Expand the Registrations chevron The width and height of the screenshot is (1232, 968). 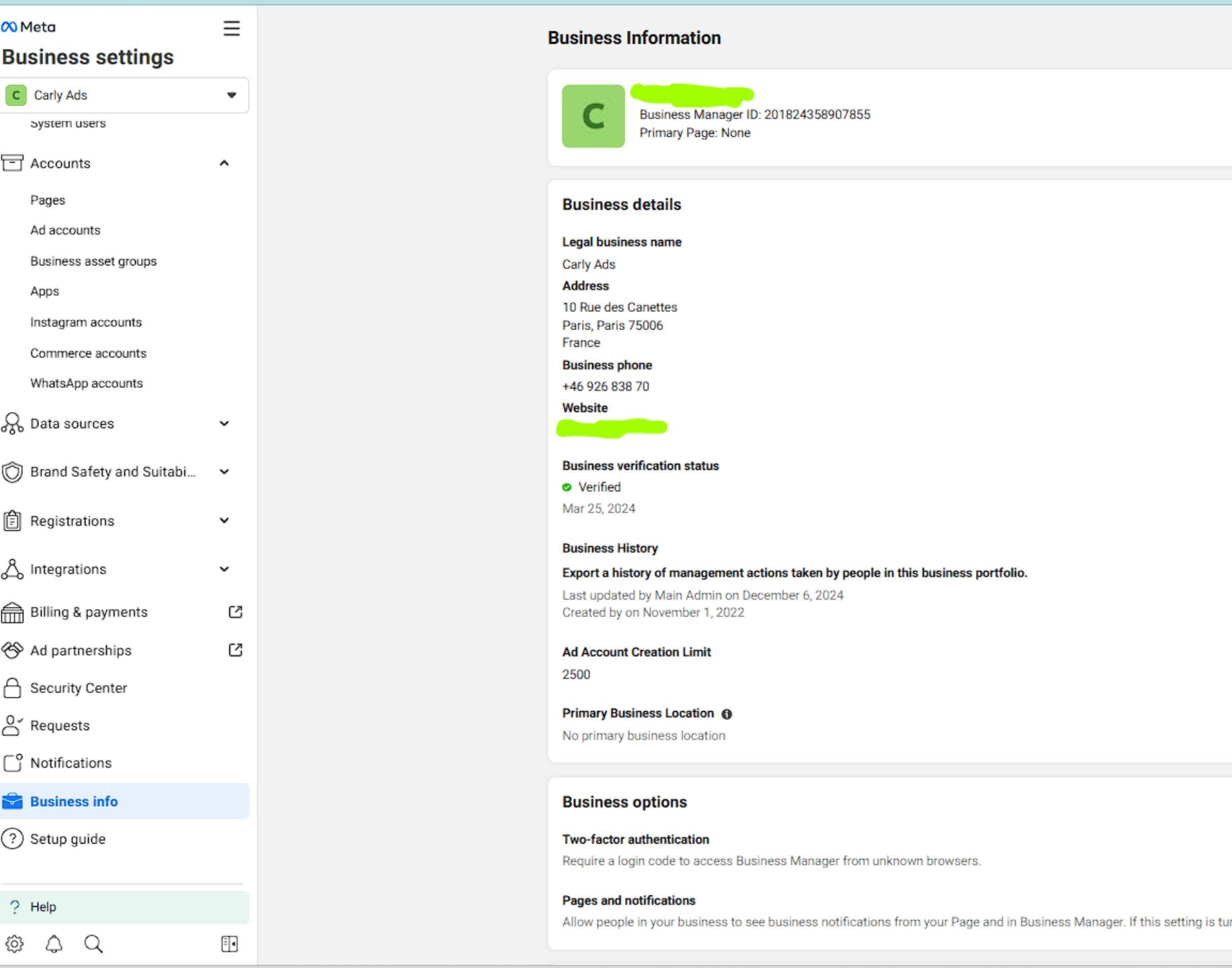click(x=224, y=520)
